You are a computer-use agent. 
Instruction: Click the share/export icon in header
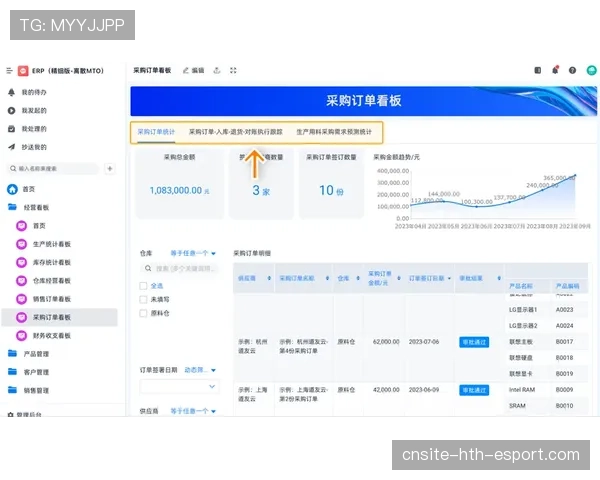tap(217, 70)
